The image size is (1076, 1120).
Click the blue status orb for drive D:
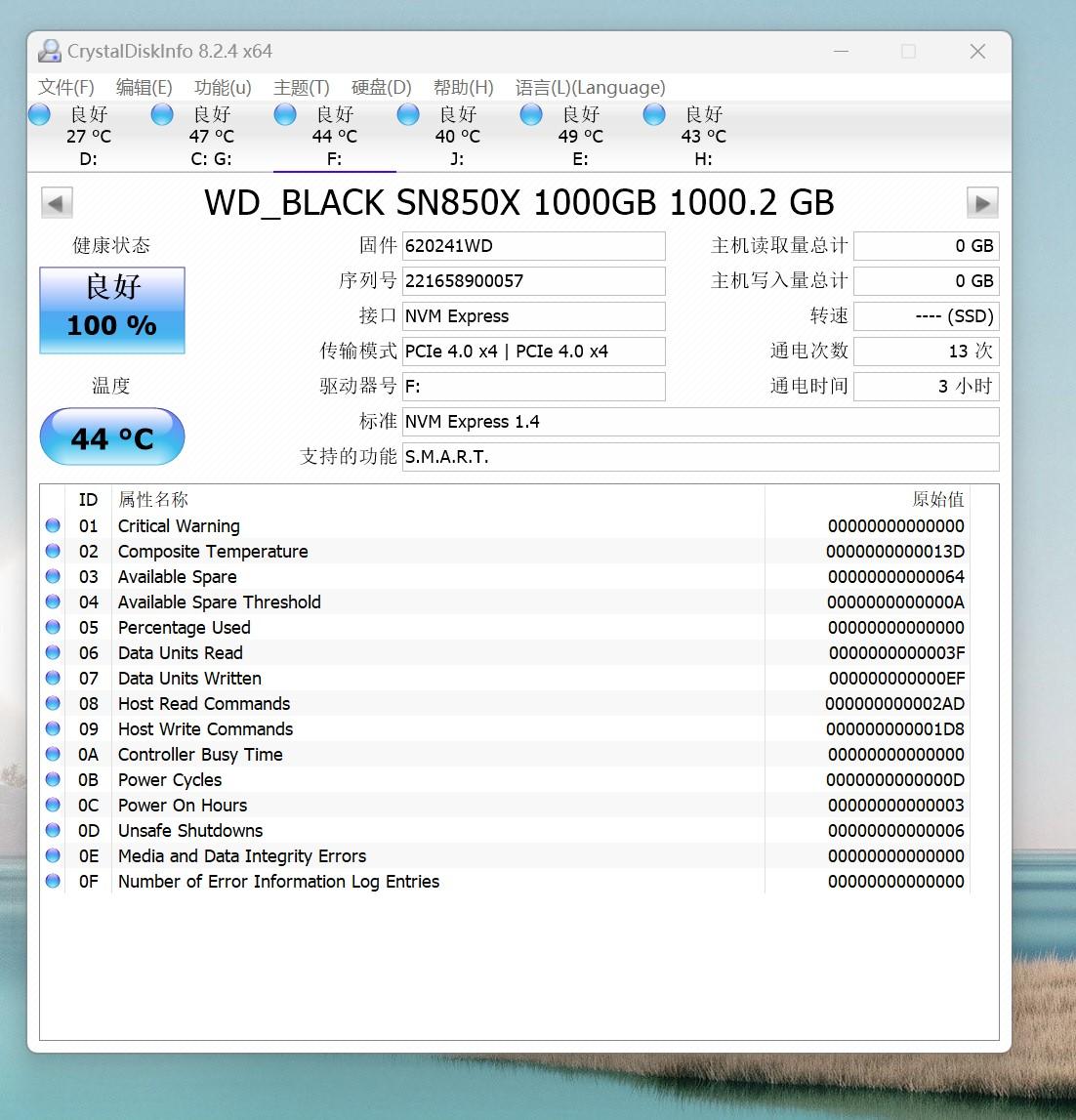pyautogui.click(x=39, y=114)
